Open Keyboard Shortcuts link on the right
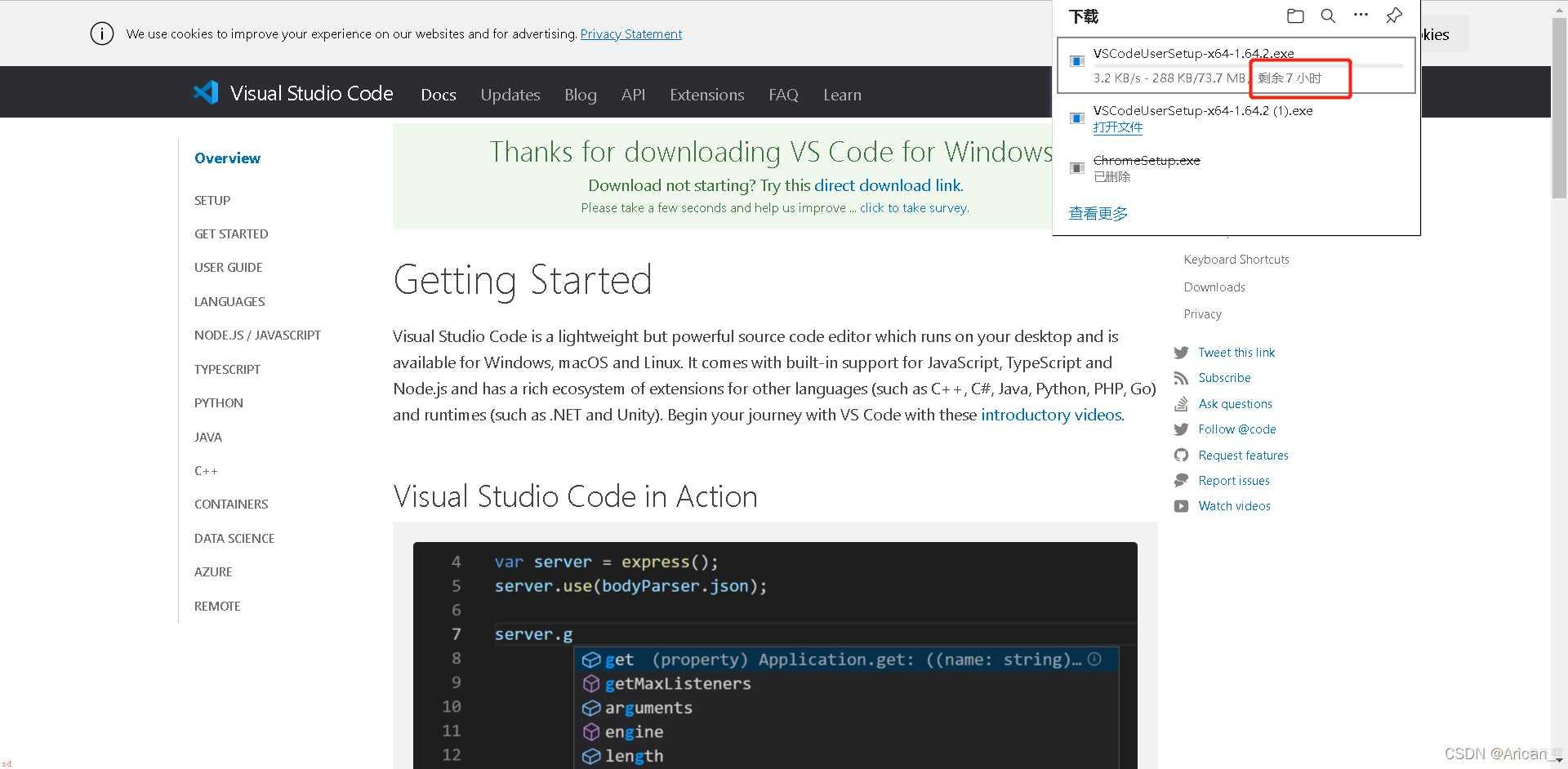1568x769 pixels. 1236,260
